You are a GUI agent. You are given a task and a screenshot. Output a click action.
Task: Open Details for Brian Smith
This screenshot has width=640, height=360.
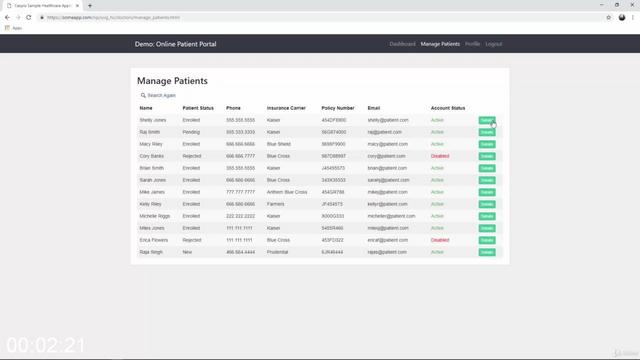pos(487,168)
